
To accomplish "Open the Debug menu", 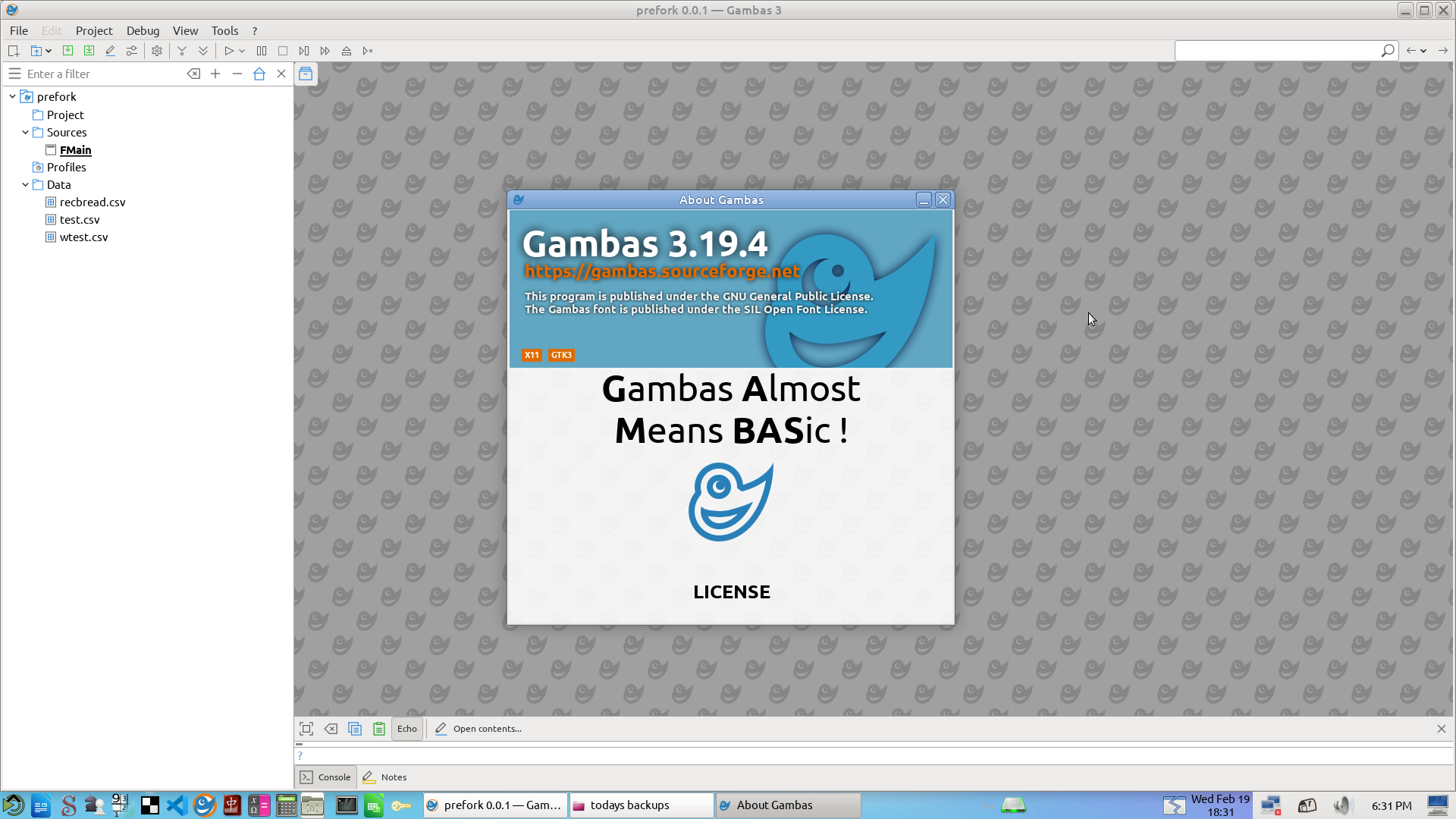I will click(x=143, y=30).
